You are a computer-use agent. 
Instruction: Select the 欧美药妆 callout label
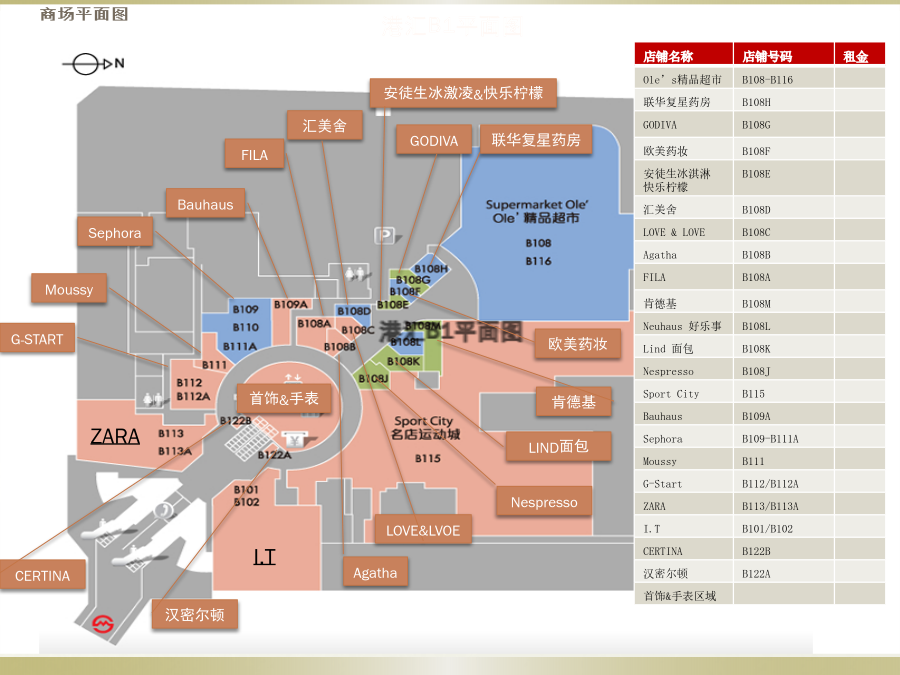577,344
